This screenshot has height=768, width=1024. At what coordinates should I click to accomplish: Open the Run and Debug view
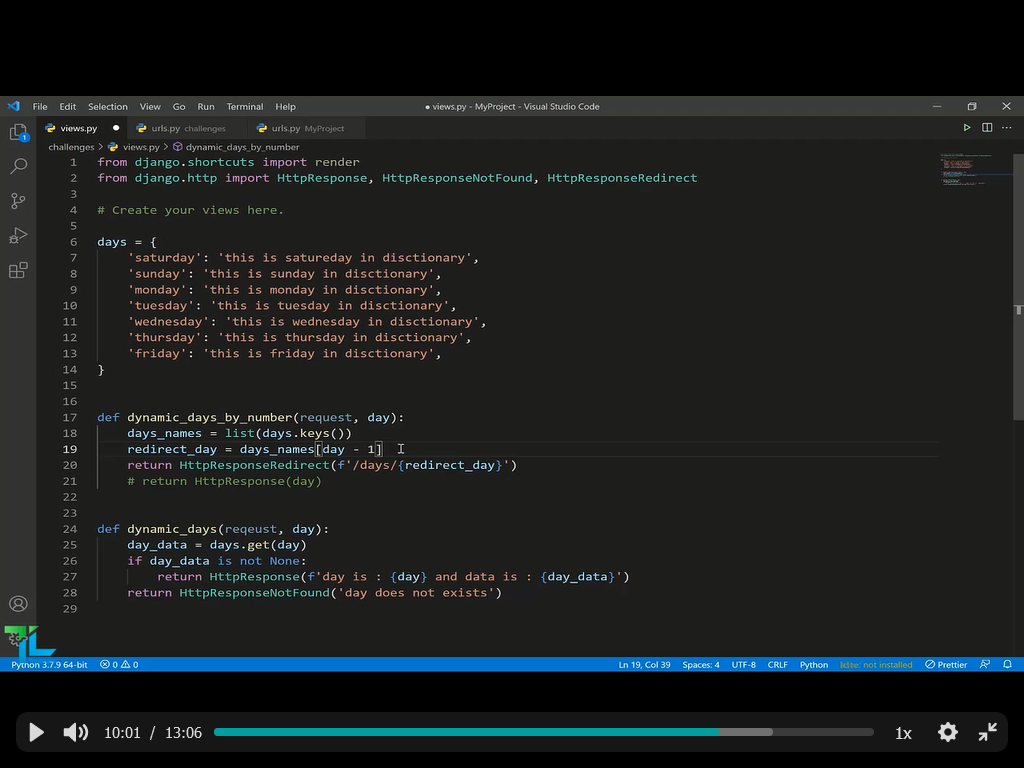click(x=18, y=236)
